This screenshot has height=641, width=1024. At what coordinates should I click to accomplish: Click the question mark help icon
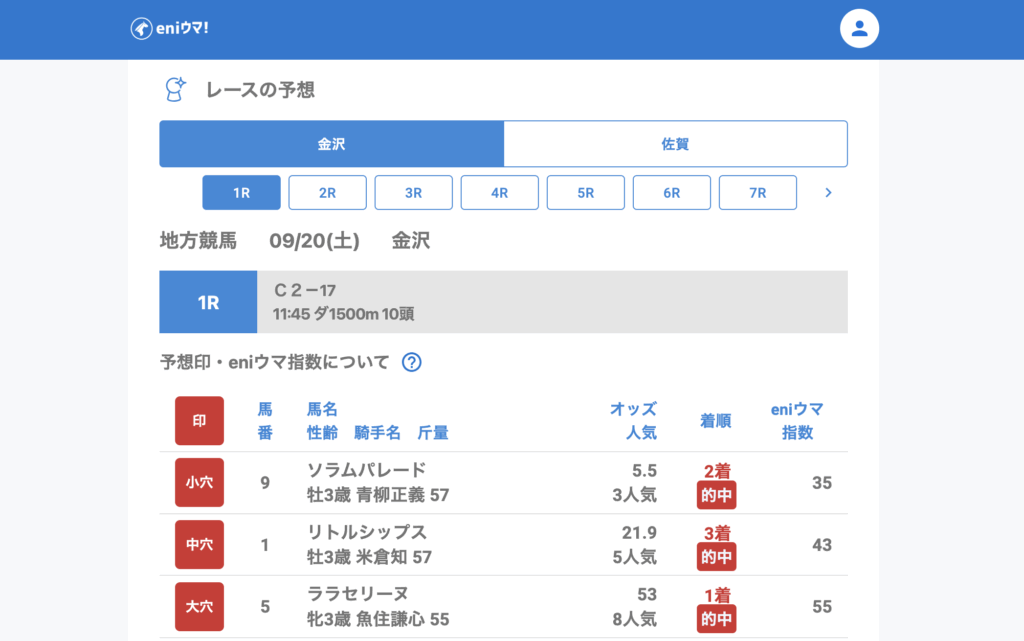click(x=411, y=362)
